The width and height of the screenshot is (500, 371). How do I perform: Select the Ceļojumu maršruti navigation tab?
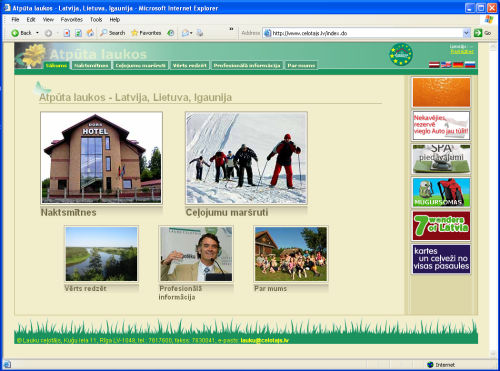(141, 65)
